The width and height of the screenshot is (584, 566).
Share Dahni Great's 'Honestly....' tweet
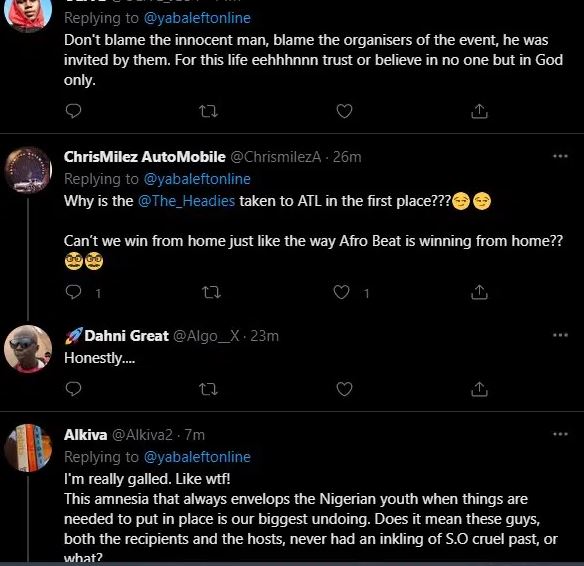coord(479,389)
